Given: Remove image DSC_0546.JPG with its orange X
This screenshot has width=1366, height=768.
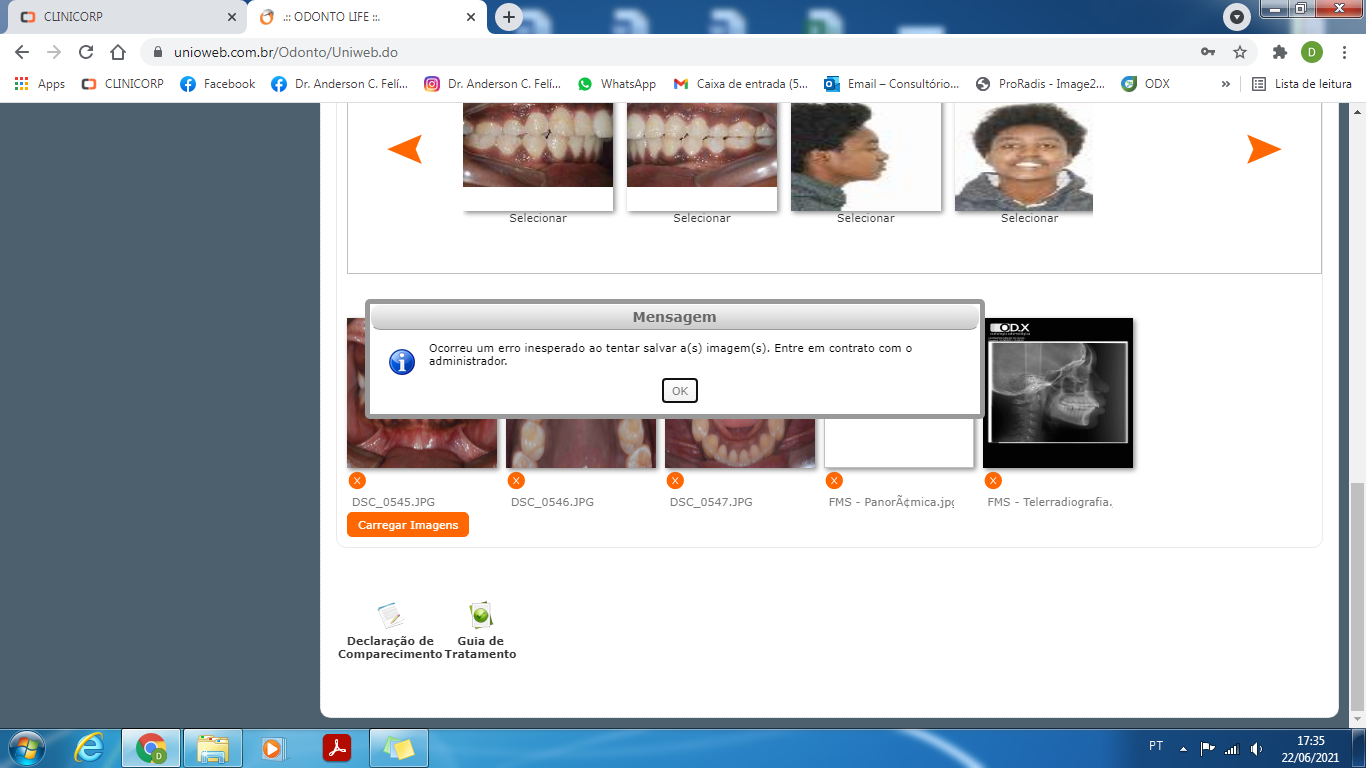Looking at the screenshot, I should 517,481.
